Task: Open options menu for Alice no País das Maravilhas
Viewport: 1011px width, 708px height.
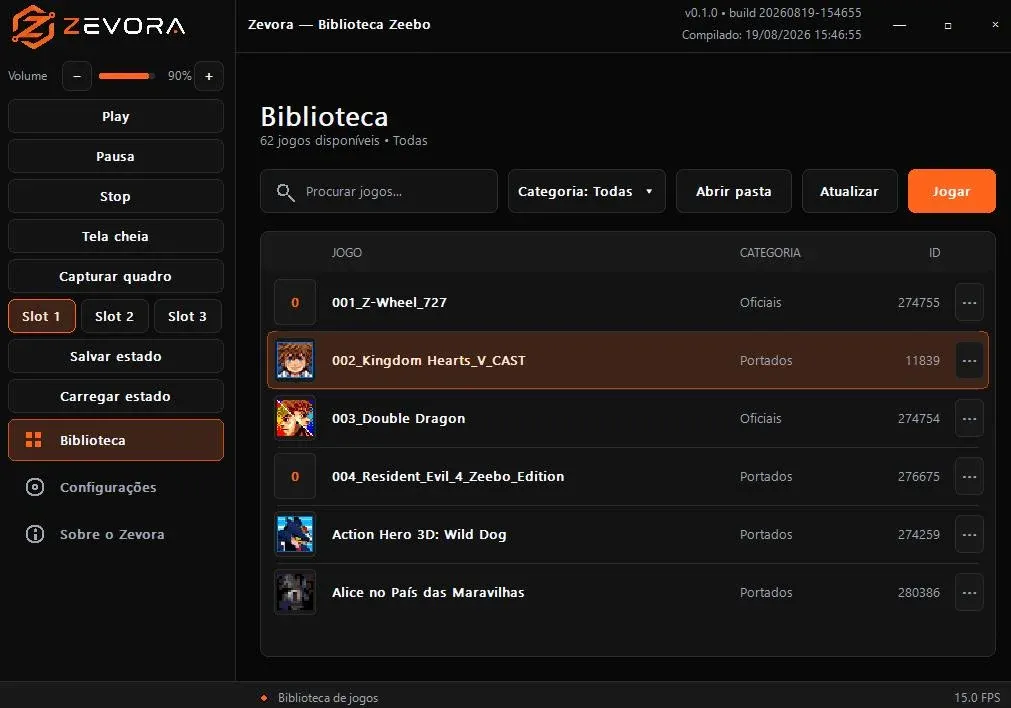Action: click(969, 592)
